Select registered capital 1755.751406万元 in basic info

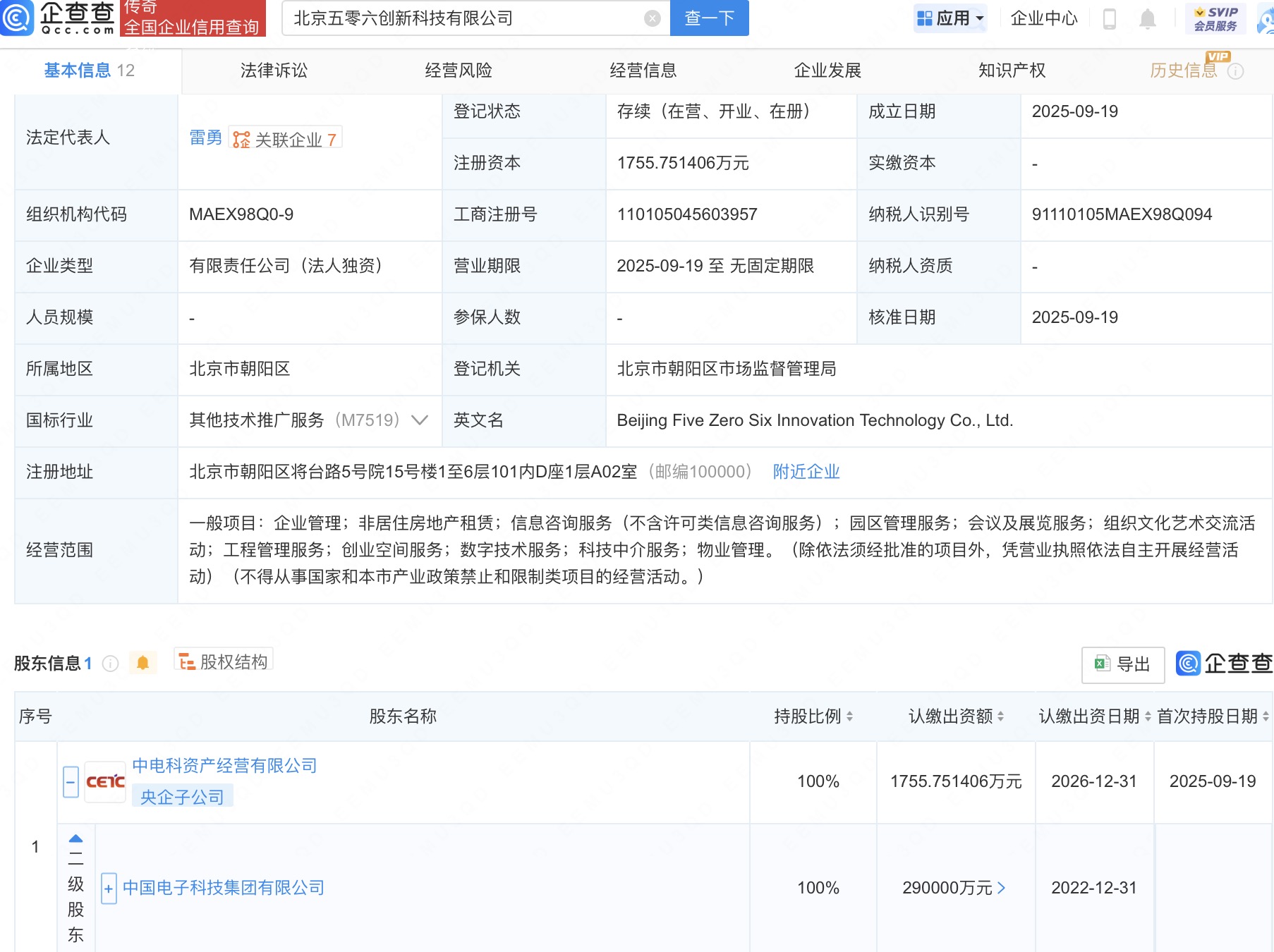tap(683, 163)
